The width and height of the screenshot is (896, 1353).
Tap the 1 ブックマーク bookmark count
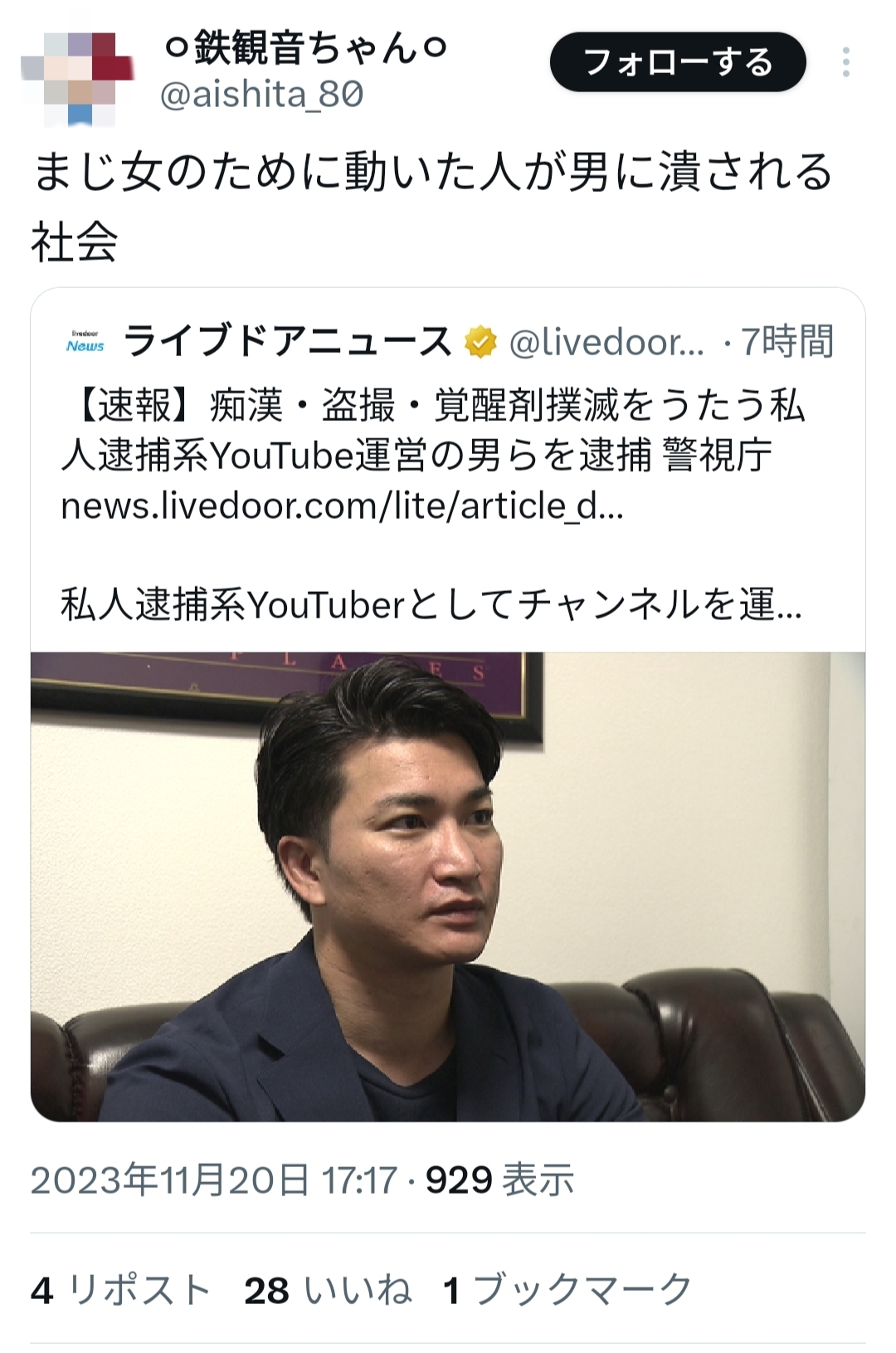click(567, 1291)
